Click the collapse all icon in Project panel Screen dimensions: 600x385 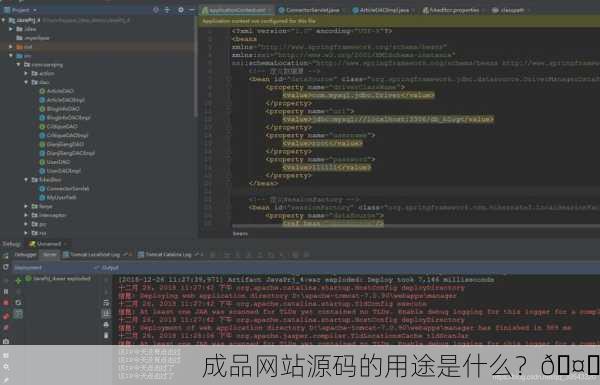pos(167,10)
